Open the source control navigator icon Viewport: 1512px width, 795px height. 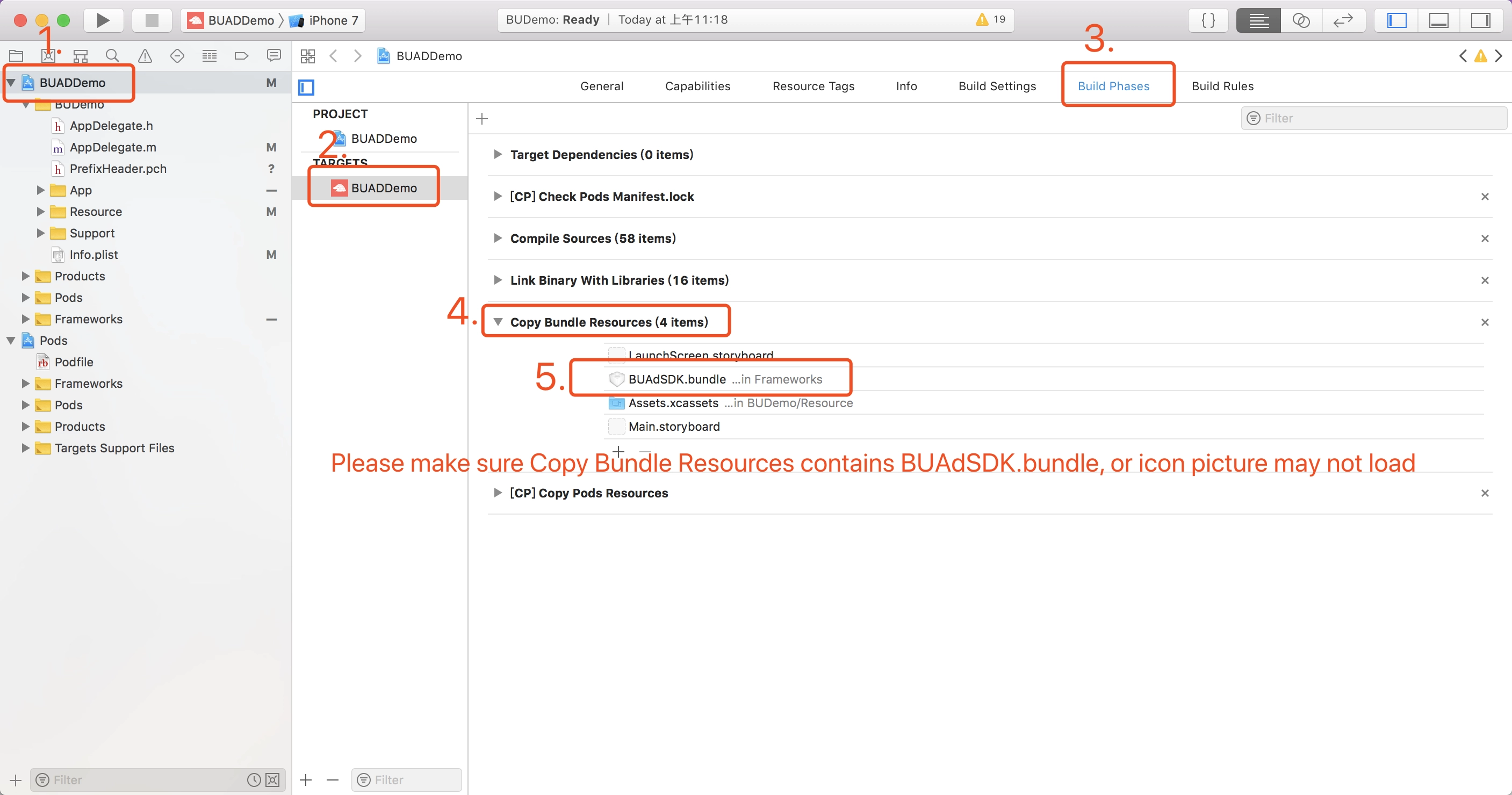pos(48,56)
